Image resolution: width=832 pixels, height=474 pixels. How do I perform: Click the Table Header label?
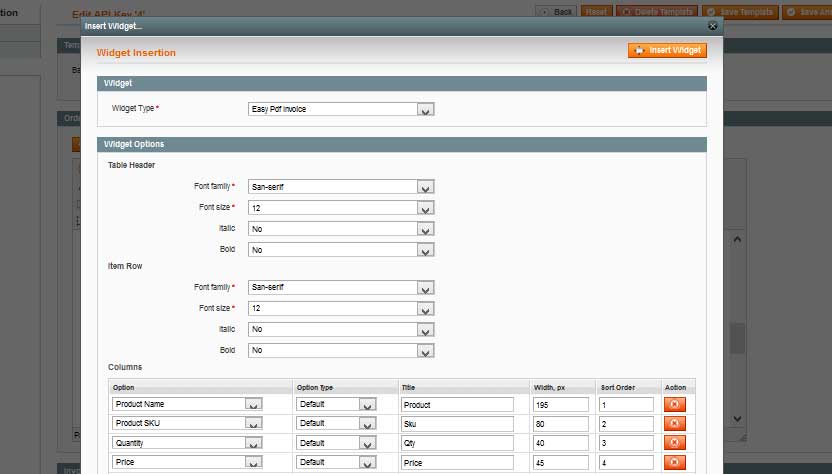click(131, 165)
